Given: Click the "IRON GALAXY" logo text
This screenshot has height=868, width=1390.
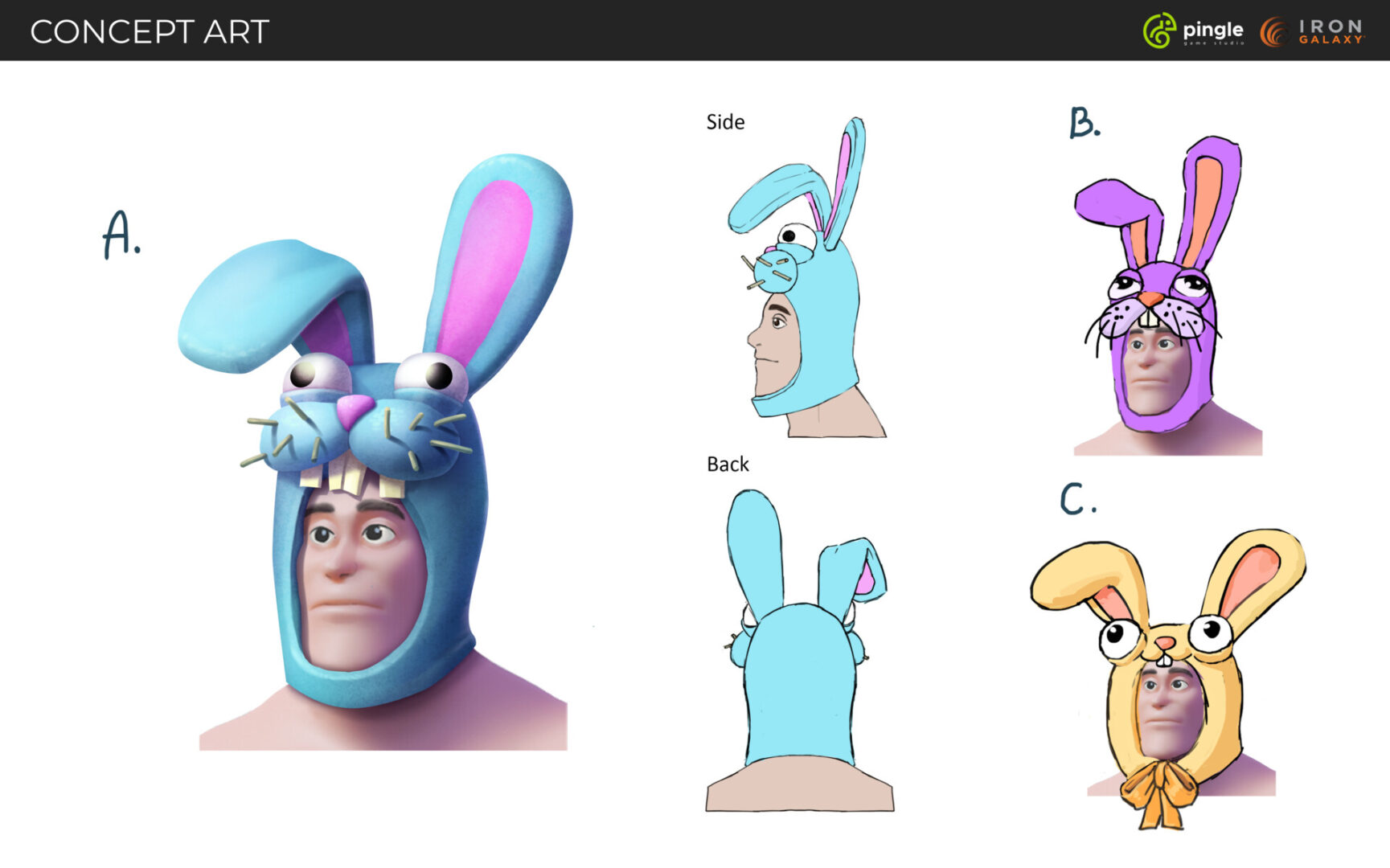Looking at the screenshot, I should pyautogui.click(x=1331, y=32).
